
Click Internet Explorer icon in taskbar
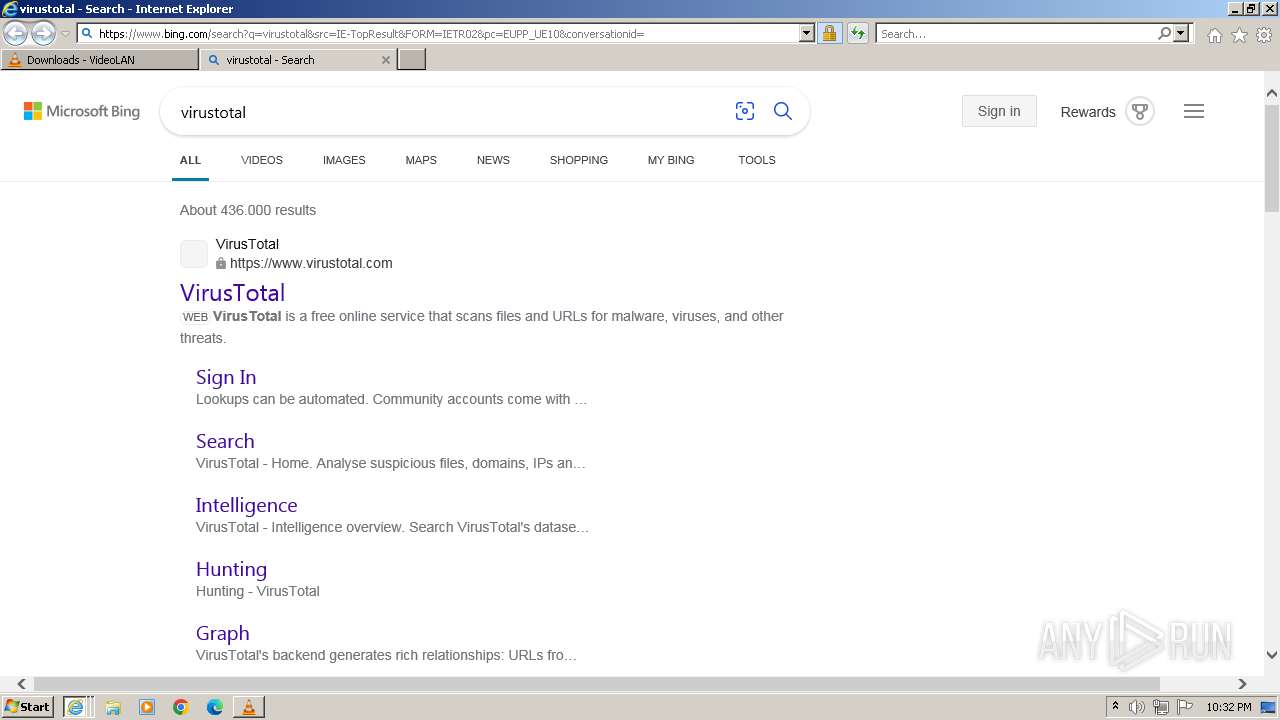coord(76,707)
